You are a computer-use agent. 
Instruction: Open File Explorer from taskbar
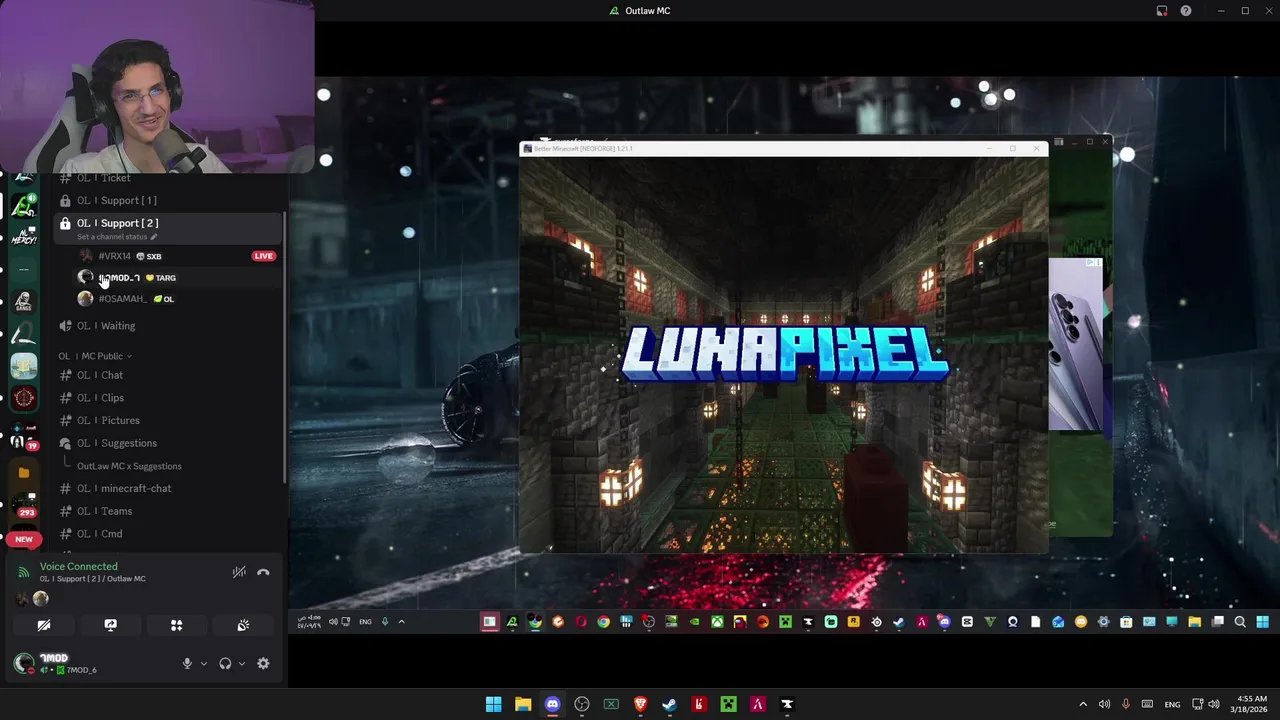click(523, 704)
